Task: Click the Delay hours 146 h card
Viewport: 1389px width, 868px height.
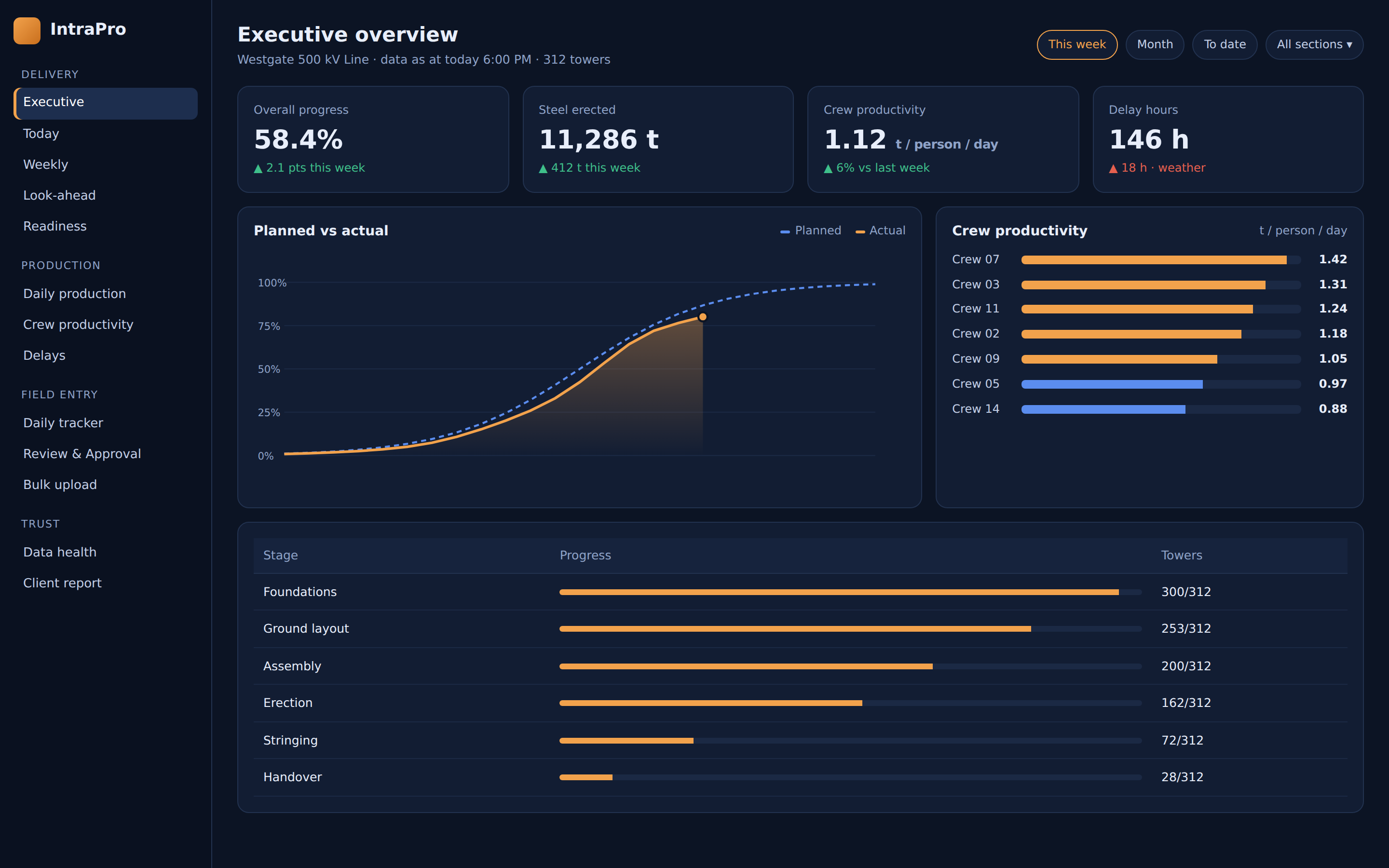Action: click(x=1228, y=139)
